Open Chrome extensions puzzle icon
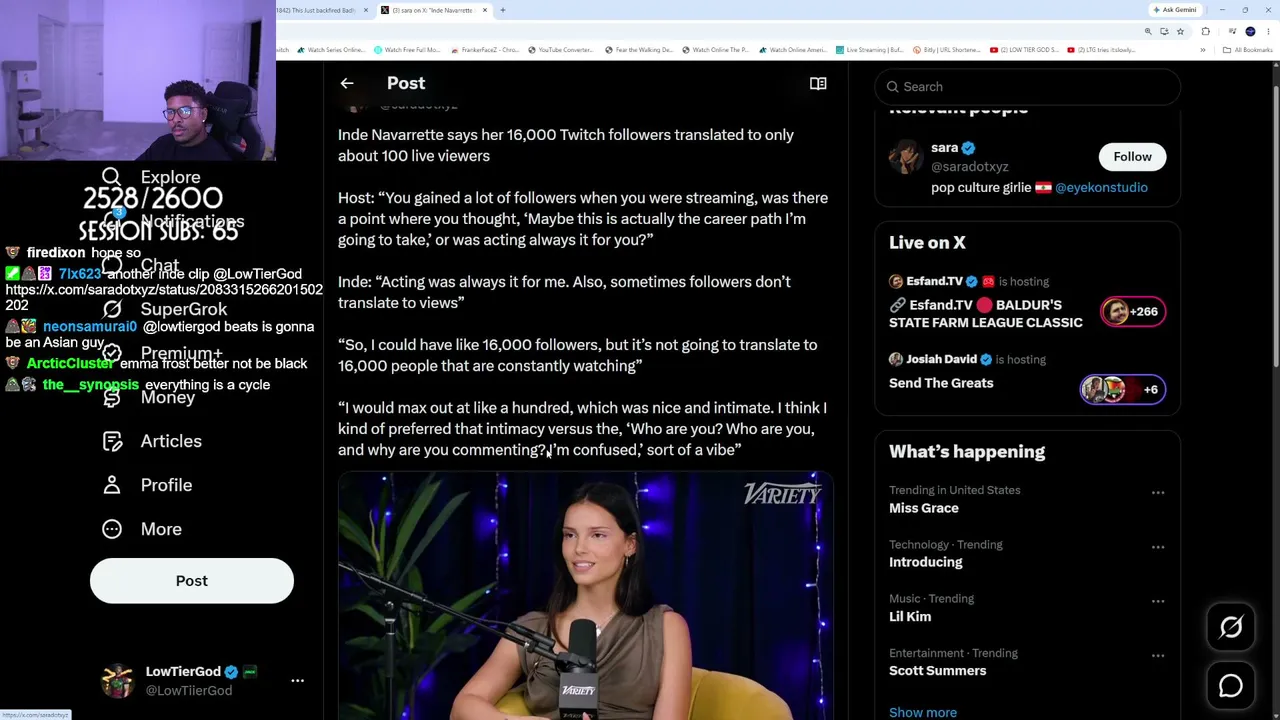The image size is (1280, 720). tap(1205, 32)
